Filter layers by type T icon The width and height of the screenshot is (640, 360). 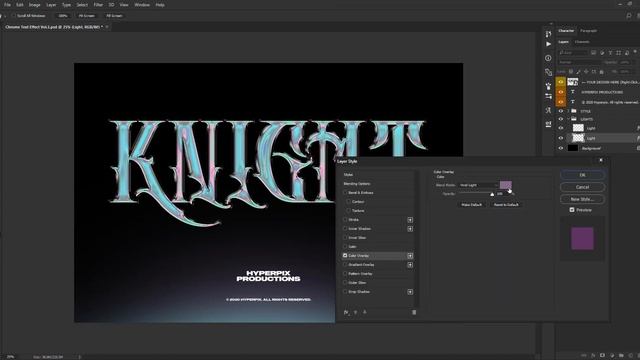pos(610,53)
